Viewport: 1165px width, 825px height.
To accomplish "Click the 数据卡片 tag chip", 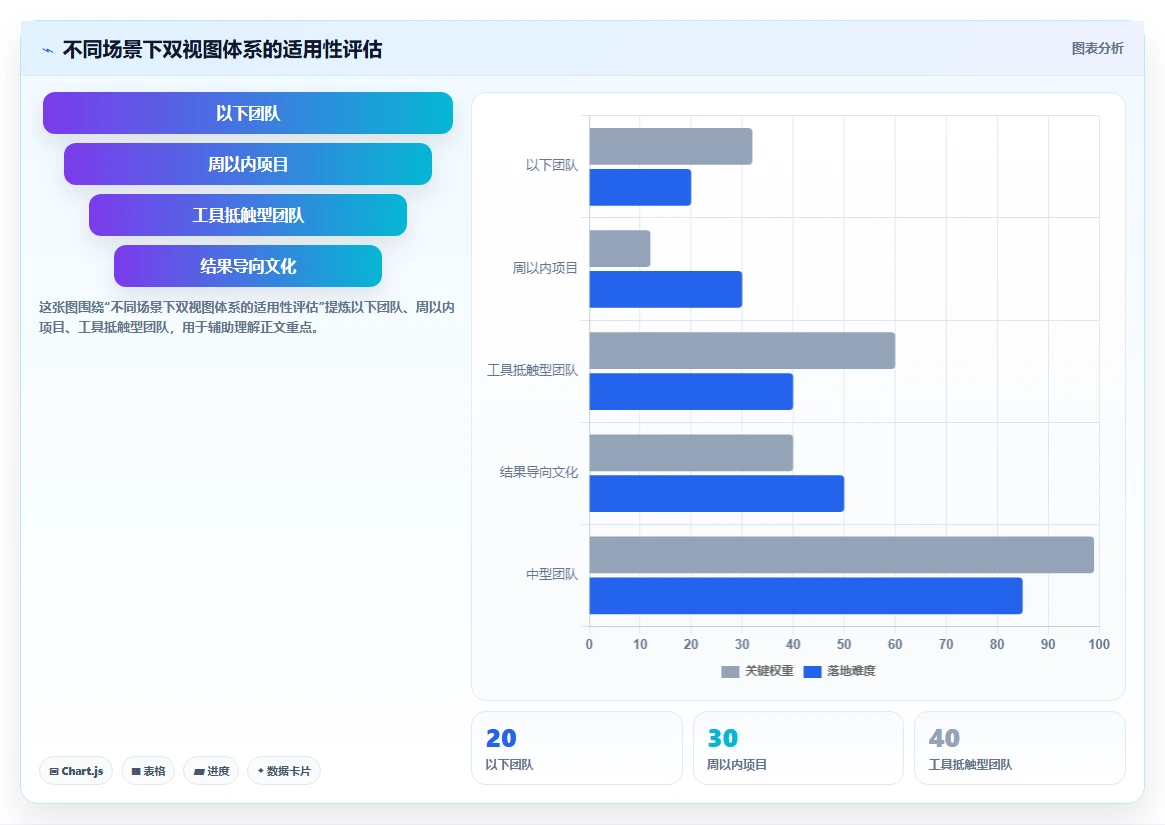I will (284, 771).
